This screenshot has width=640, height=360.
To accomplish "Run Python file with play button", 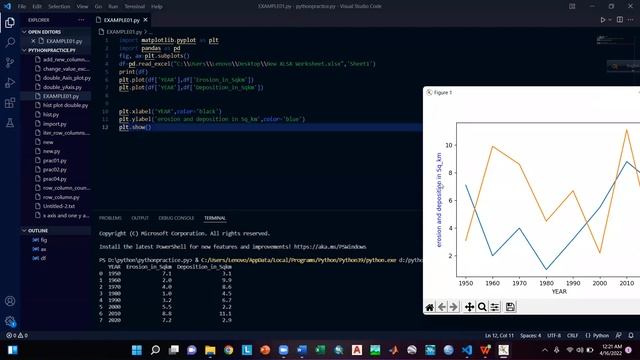I will pos(602,20).
